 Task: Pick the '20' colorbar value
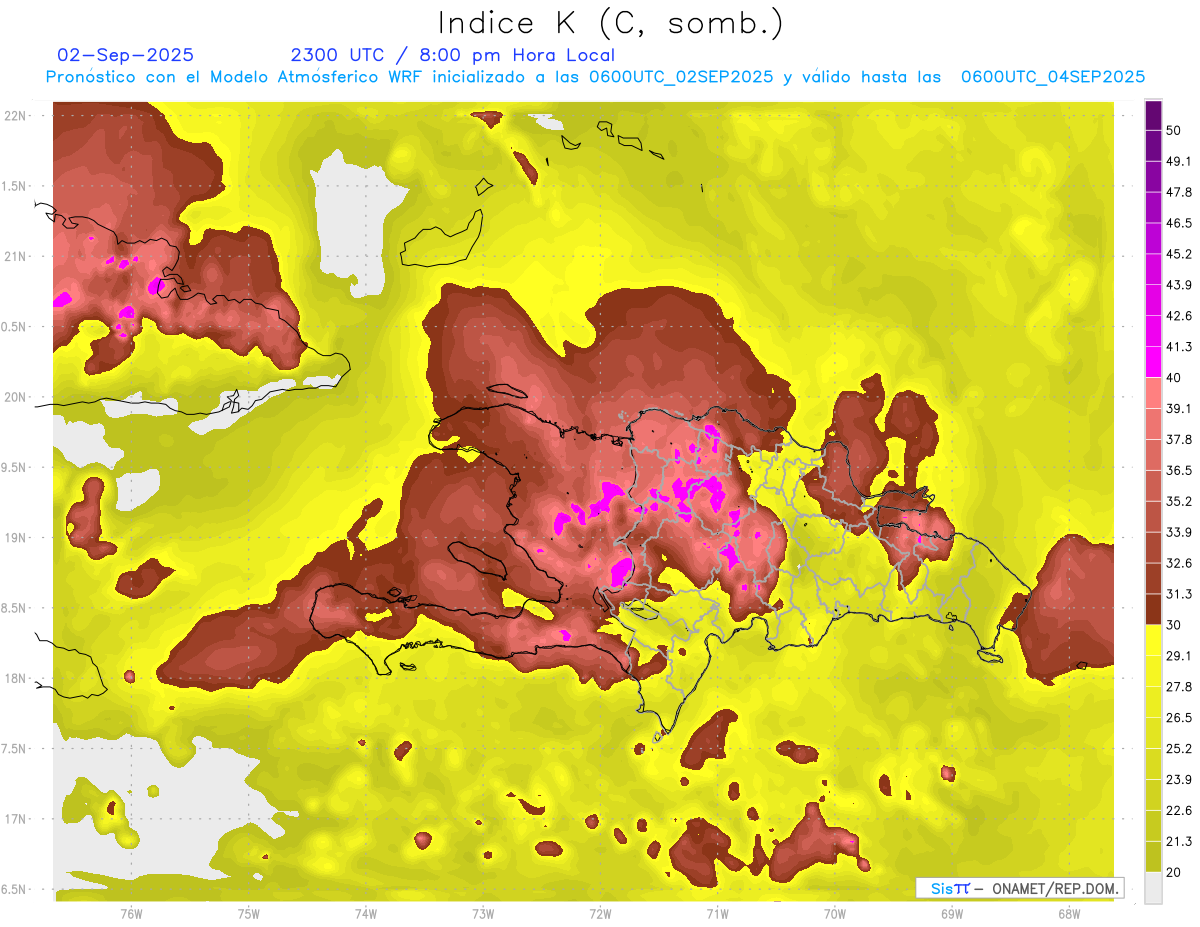click(1174, 872)
